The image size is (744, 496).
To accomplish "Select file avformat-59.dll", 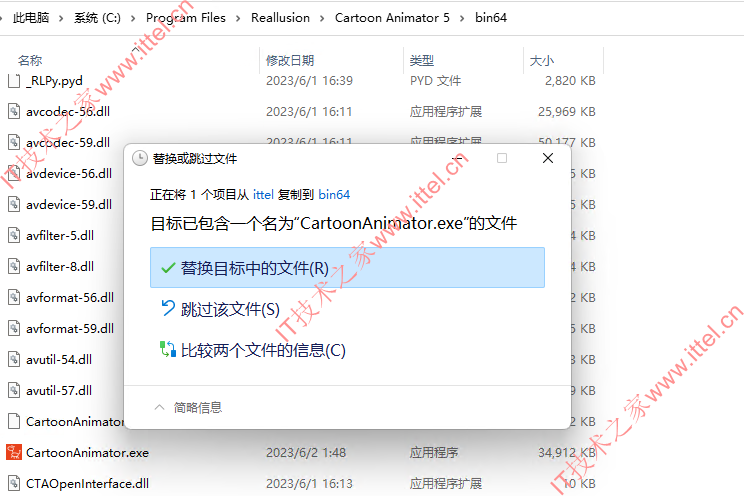I will coord(70,328).
